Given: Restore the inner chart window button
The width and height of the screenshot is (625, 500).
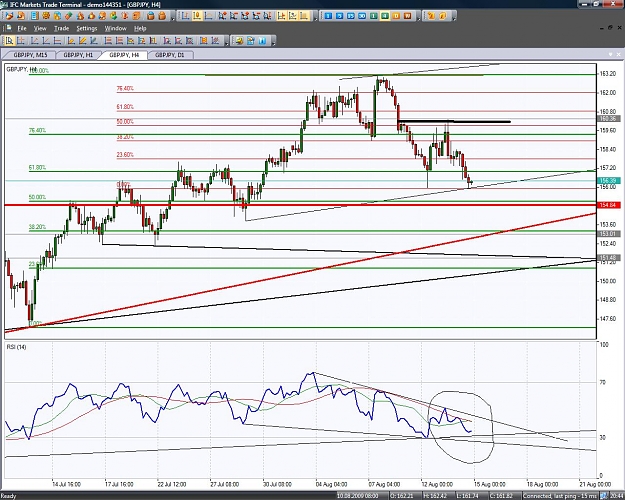Looking at the screenshot, I should [610, 28].
